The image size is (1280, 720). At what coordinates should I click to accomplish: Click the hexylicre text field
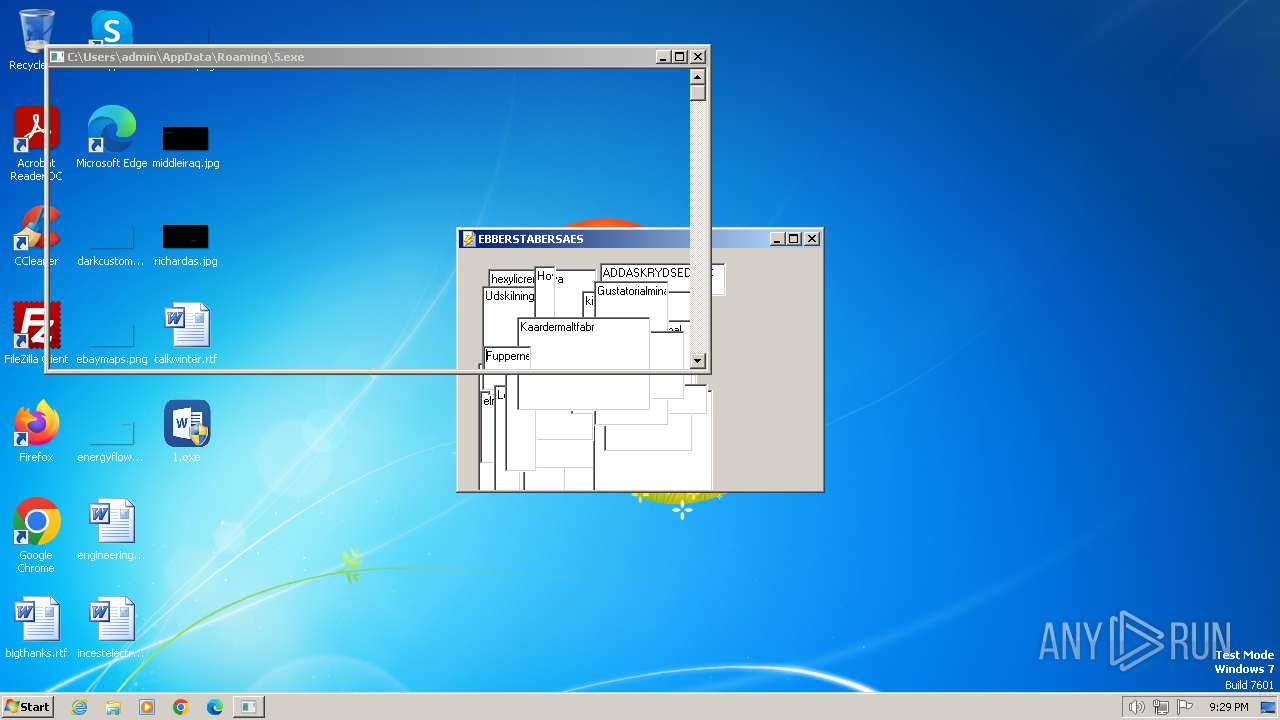coord(511,279)
